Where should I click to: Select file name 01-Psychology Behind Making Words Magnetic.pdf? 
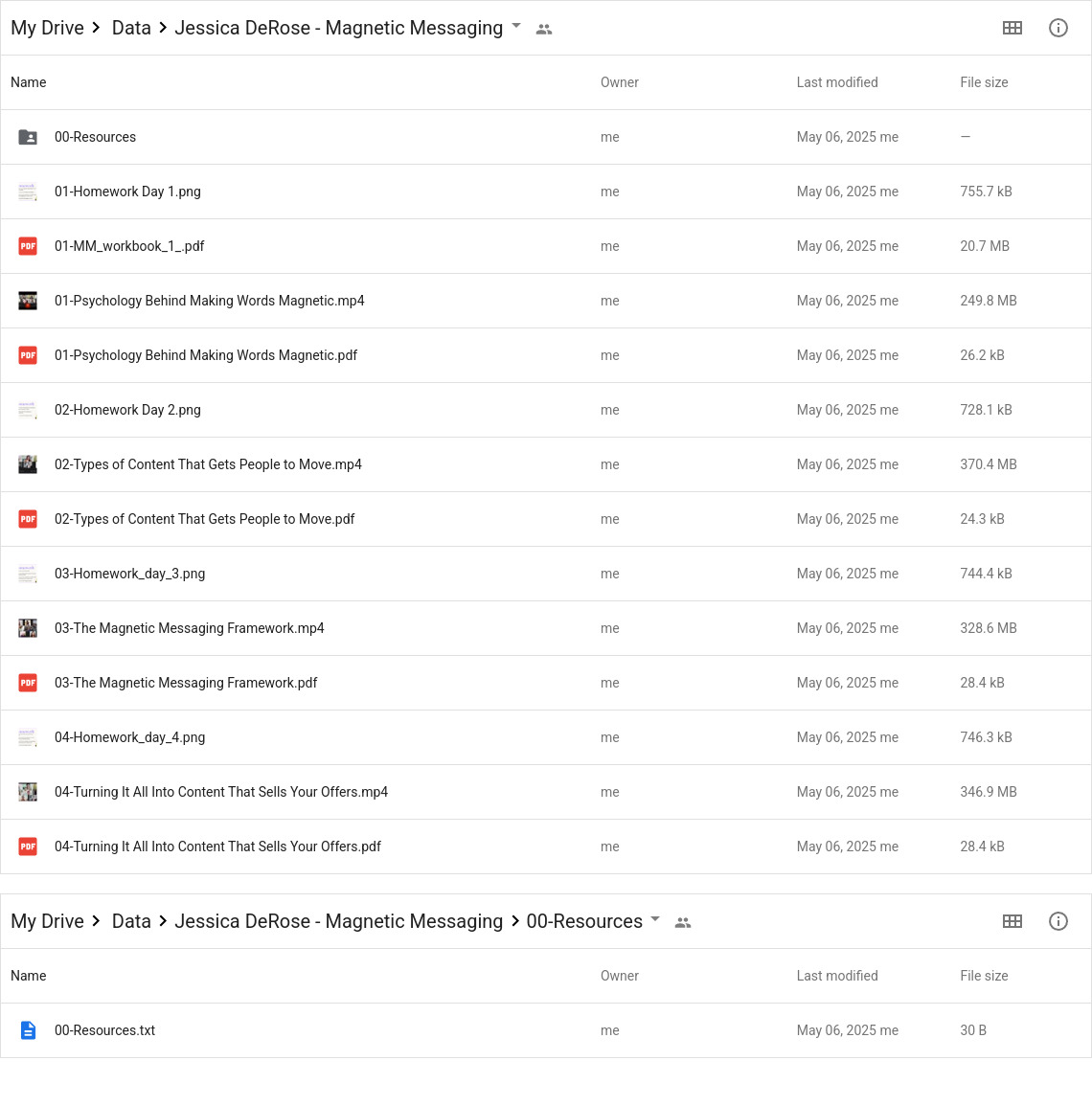pos(206,355)
